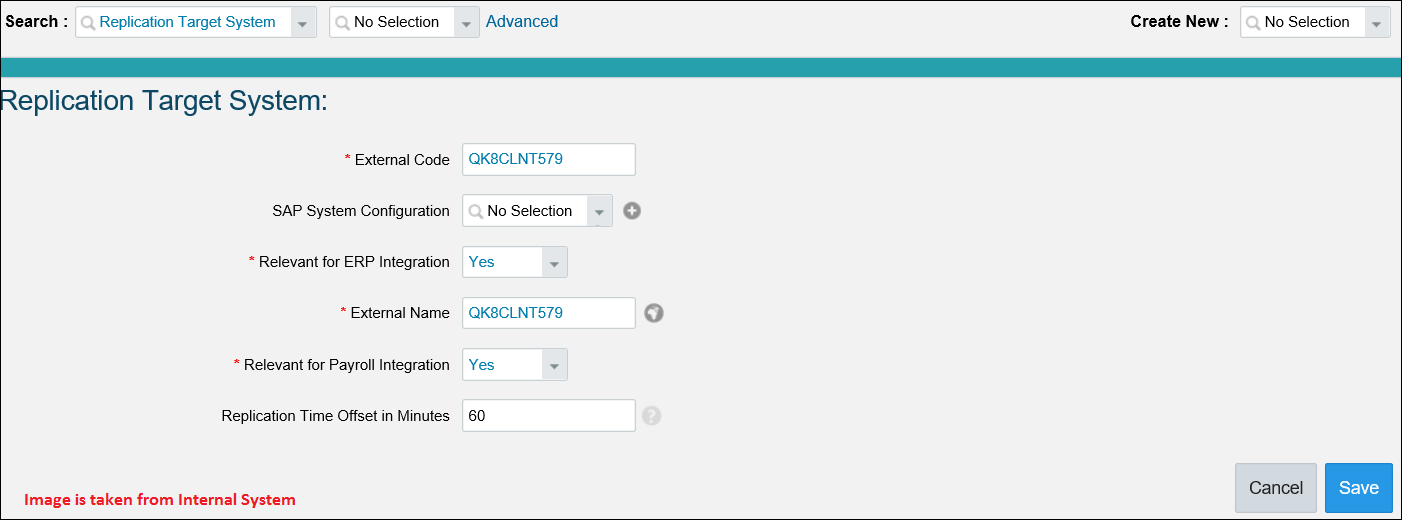Open the Advanced search link

click(522, 21)
